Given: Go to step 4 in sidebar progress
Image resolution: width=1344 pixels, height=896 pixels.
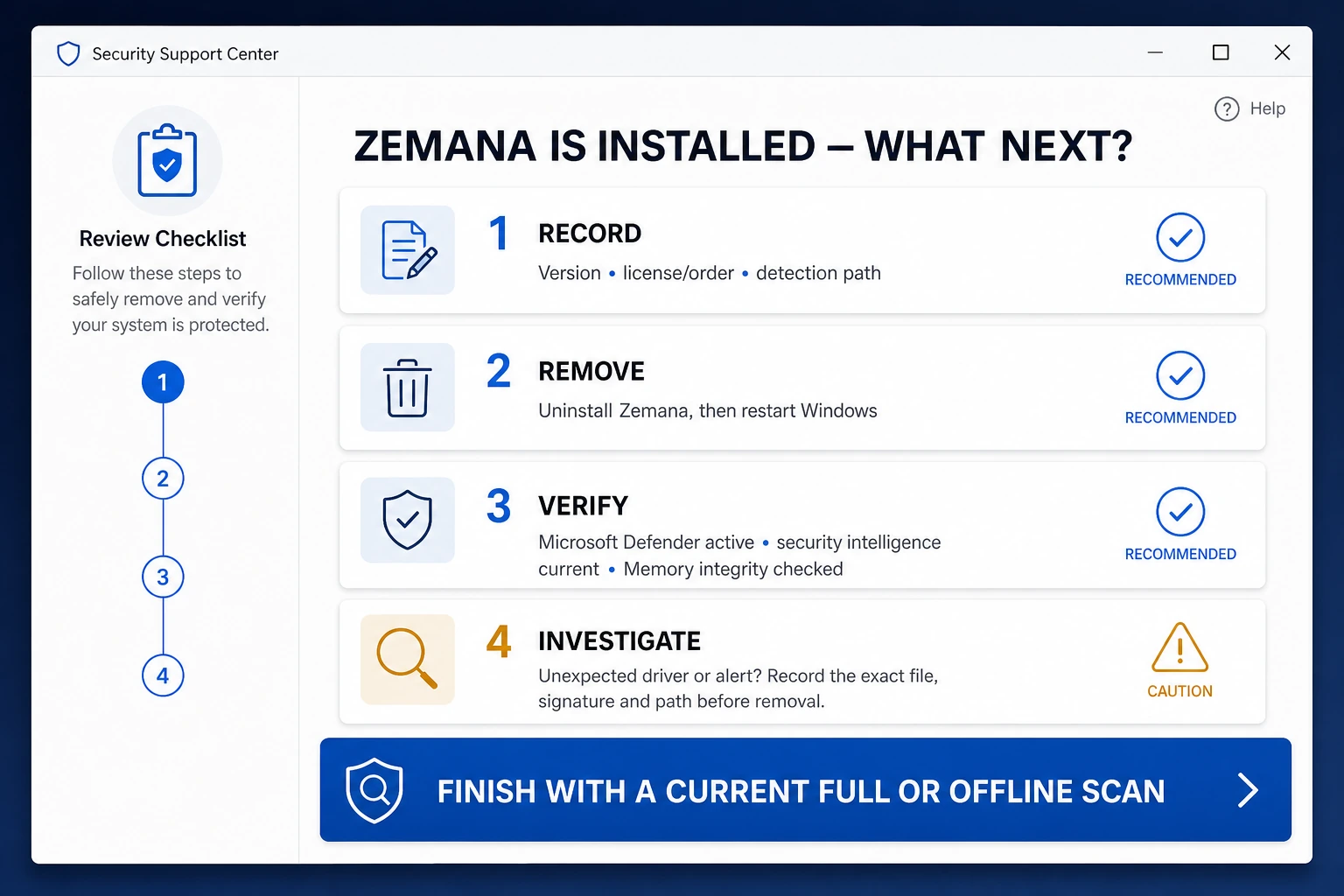Looking at the screenshot, I should [163, 675].
